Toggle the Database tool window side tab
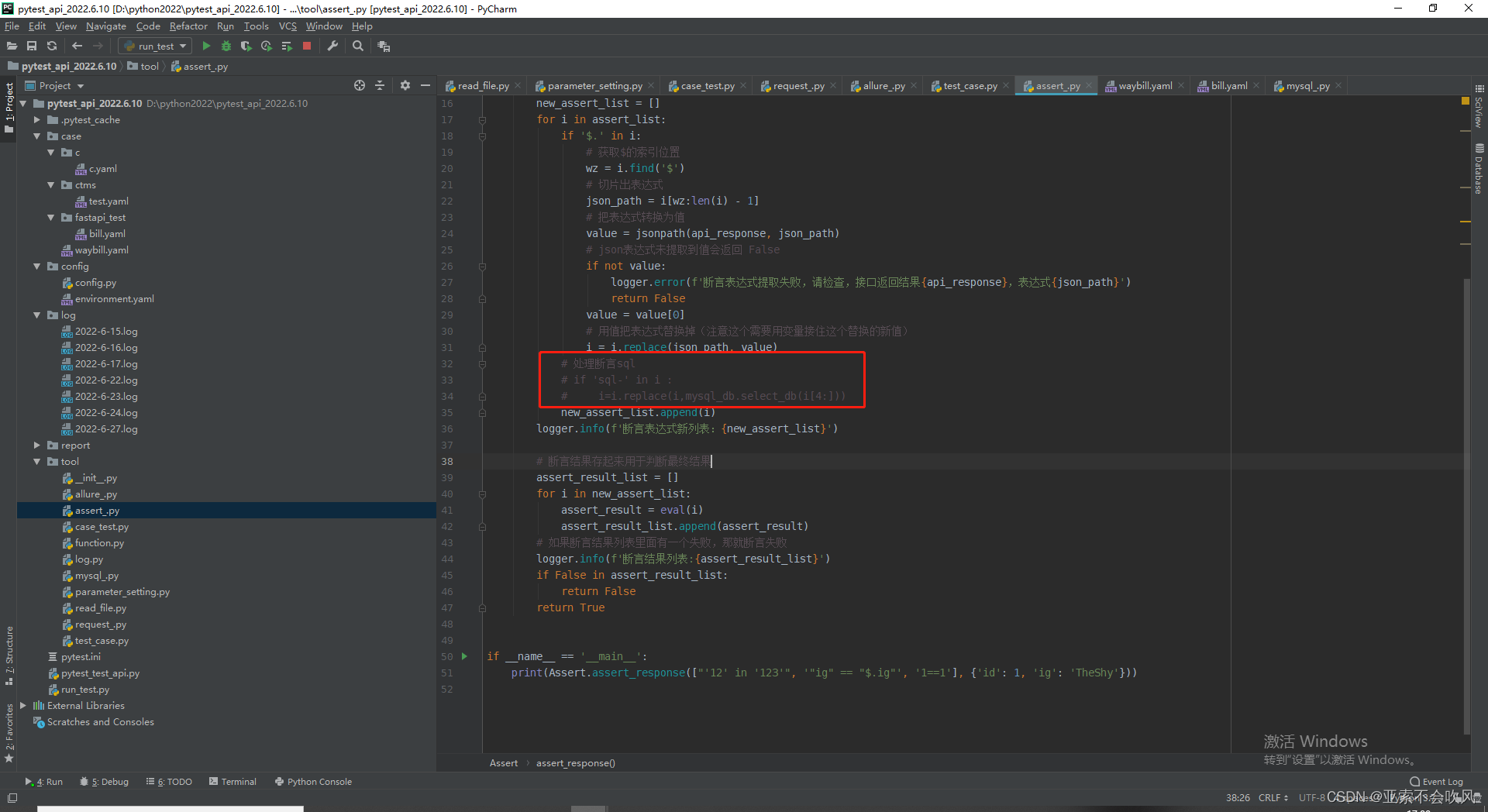Image resolution: width=1488 pixels, height=812 pixels. 1479,169
